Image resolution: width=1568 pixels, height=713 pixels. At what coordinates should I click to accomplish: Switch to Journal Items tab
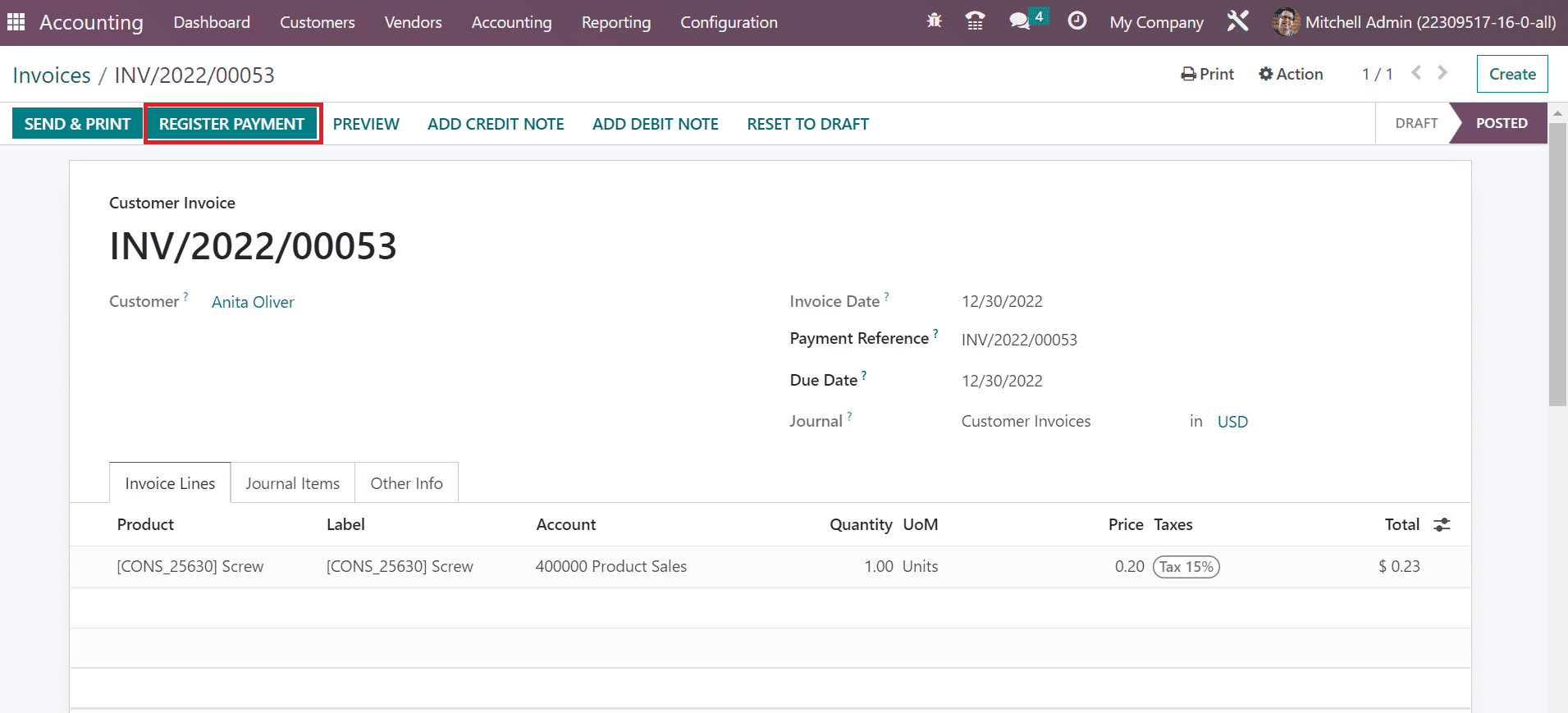click(292, 483)
